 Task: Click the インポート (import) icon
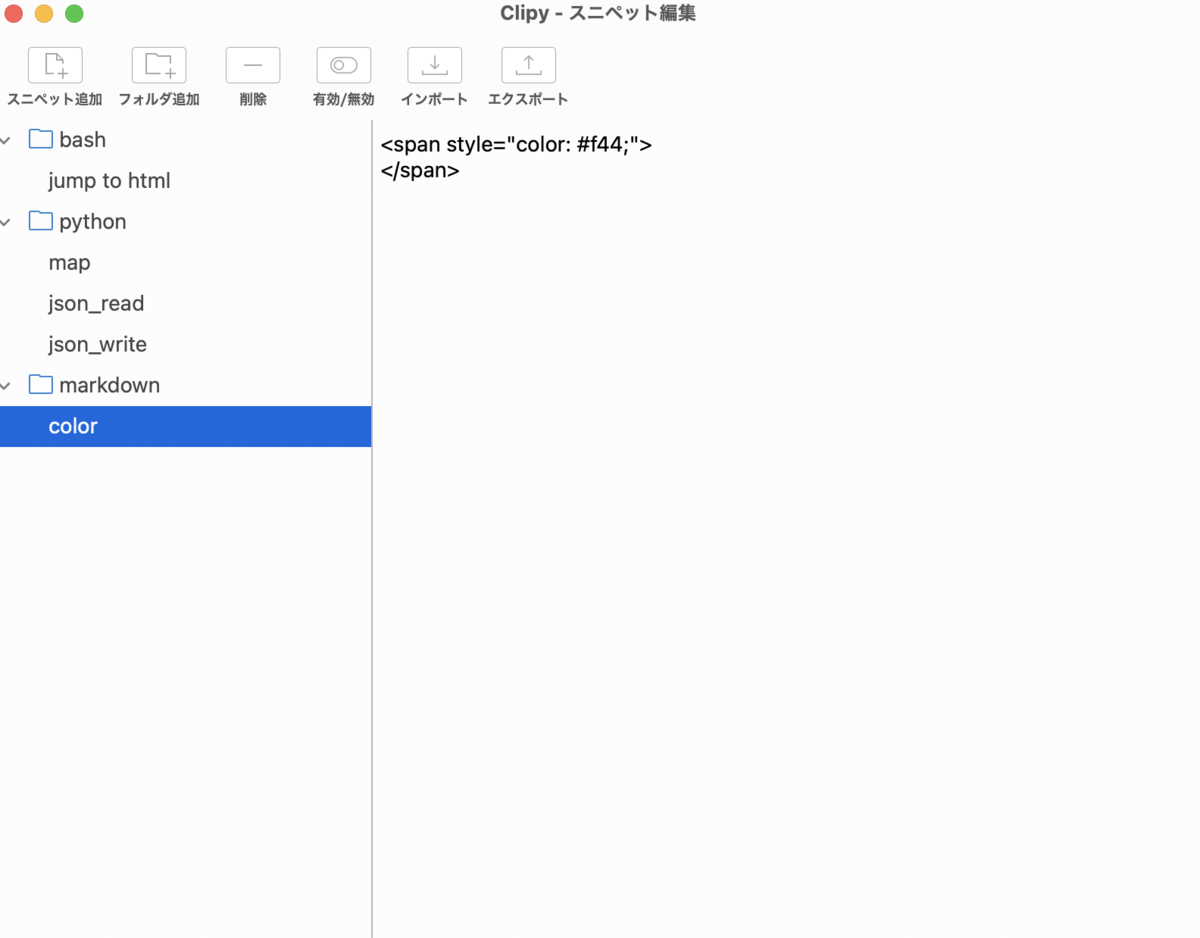click(x=434, y=64)
